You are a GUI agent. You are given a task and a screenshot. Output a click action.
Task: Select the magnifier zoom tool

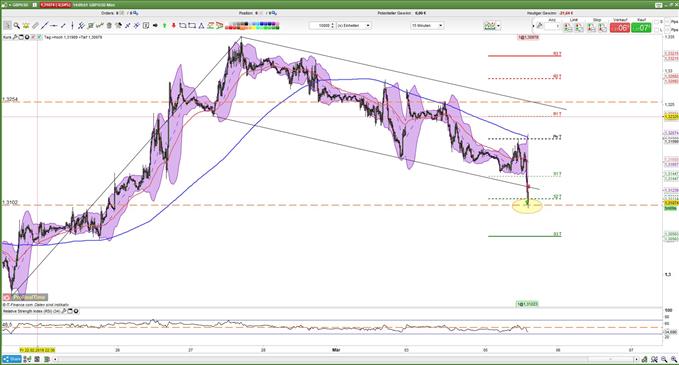click(16, 26)
